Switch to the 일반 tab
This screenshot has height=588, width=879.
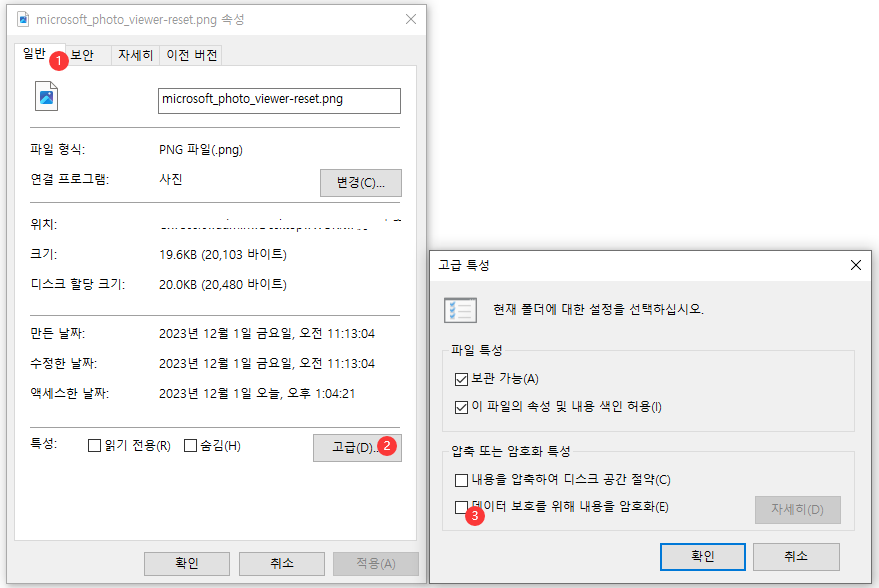pos(38,55)
